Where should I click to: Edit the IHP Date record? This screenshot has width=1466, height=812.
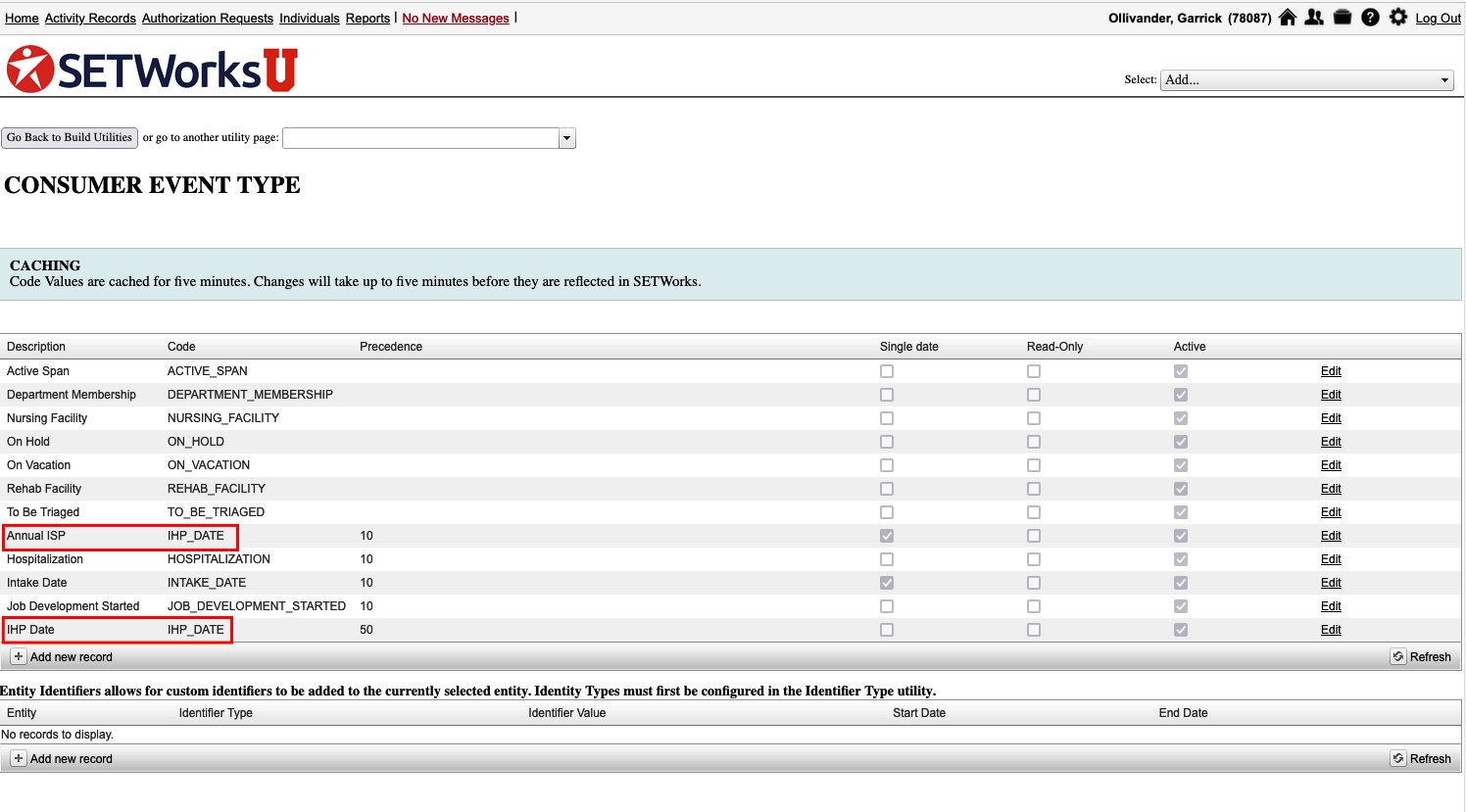tap(1331, 630)
